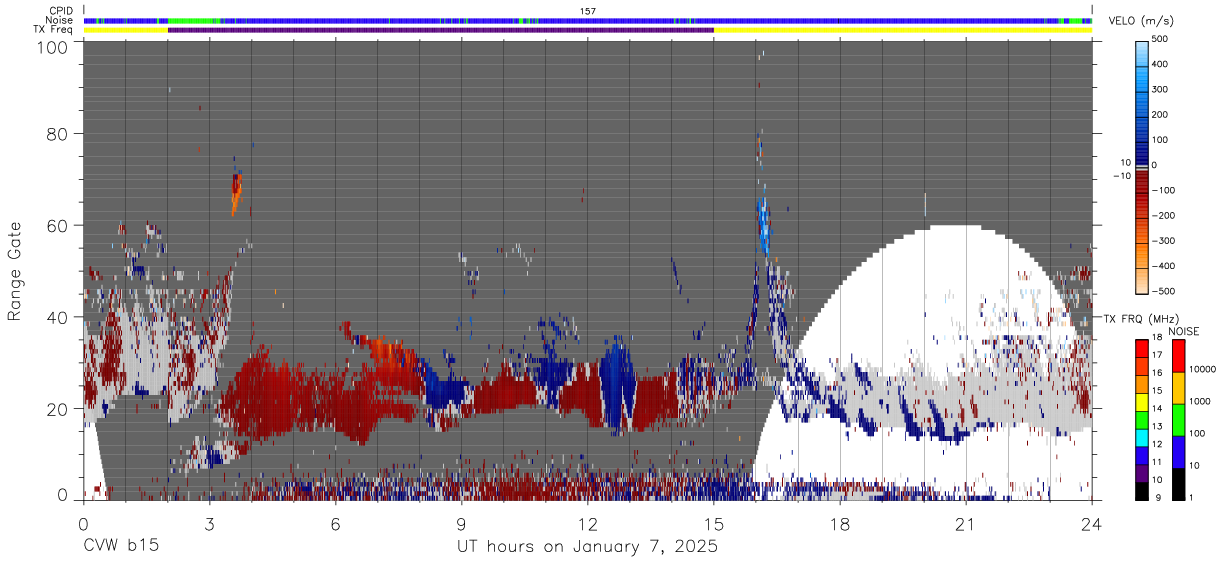Select the 'CVW b15' radar label
This screenshot has height=567, width=1228.
coord(120,546)
